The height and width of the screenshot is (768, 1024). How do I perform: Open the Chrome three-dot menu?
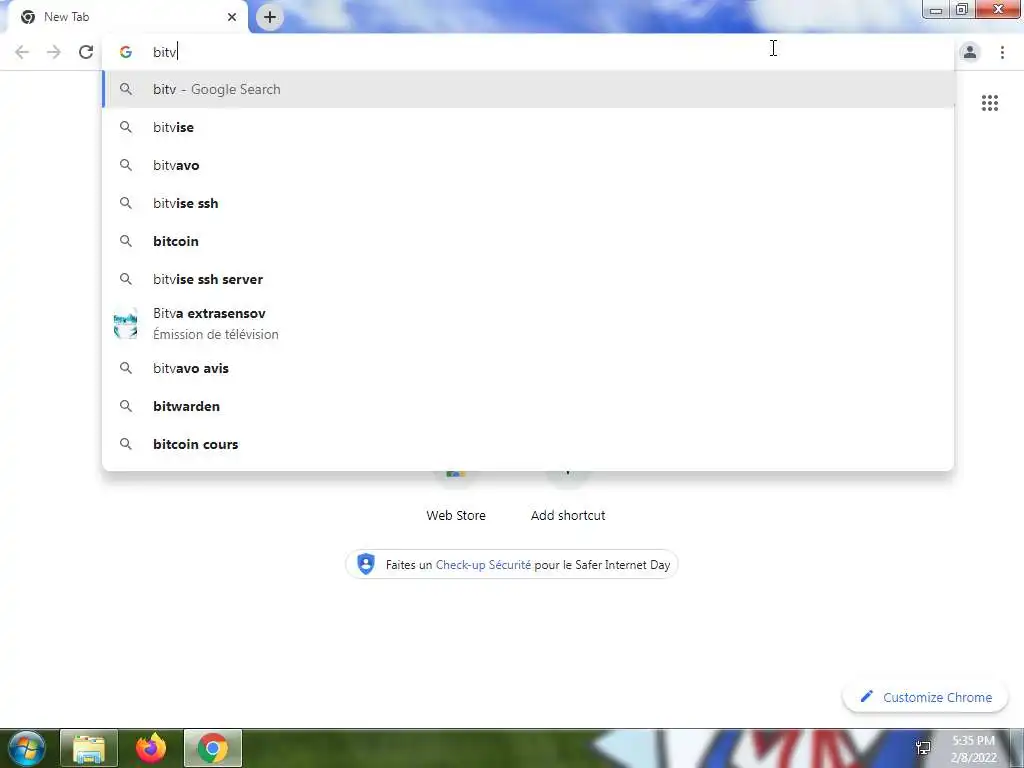pyautogui.click(x=1002, y=52)
